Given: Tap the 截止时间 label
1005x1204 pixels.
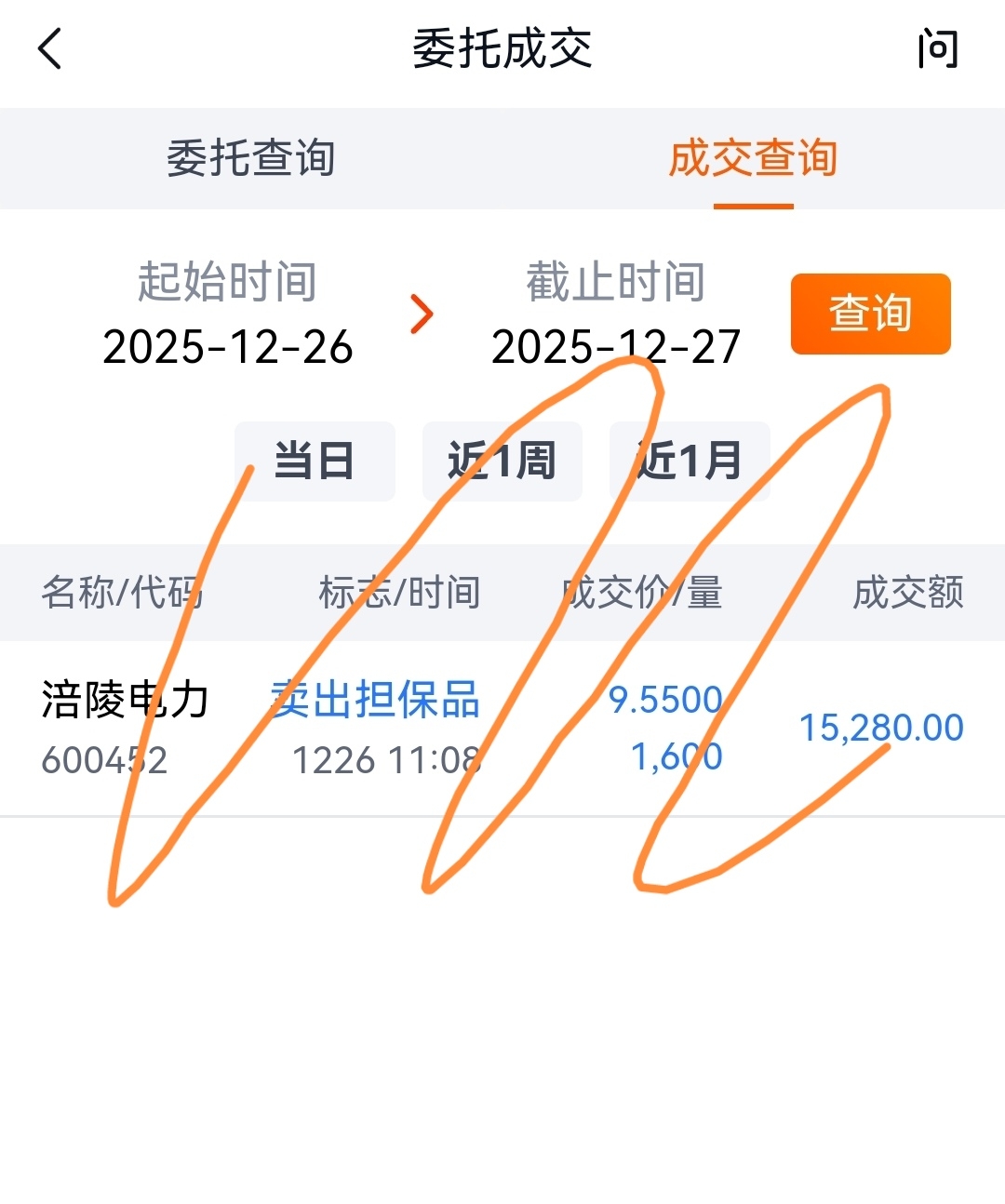Looking at the screenshot, I should click(616, 282).
